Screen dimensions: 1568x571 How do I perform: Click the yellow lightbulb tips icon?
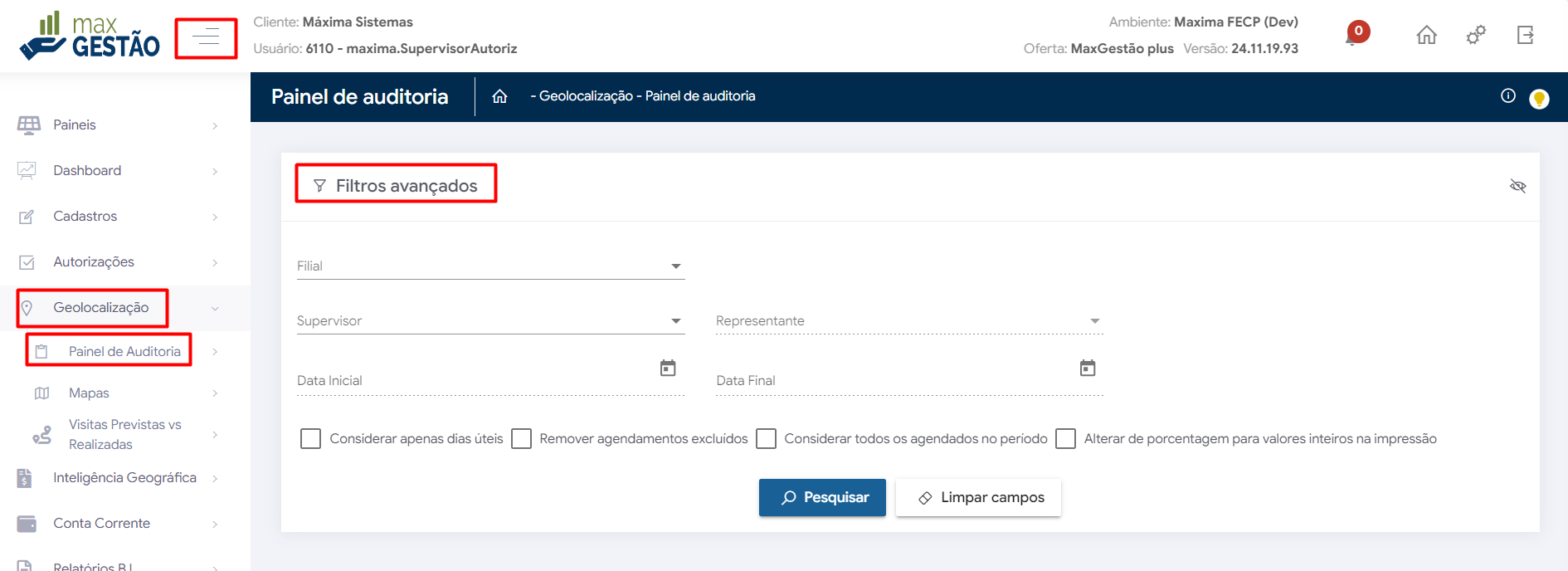(1539, 99)
